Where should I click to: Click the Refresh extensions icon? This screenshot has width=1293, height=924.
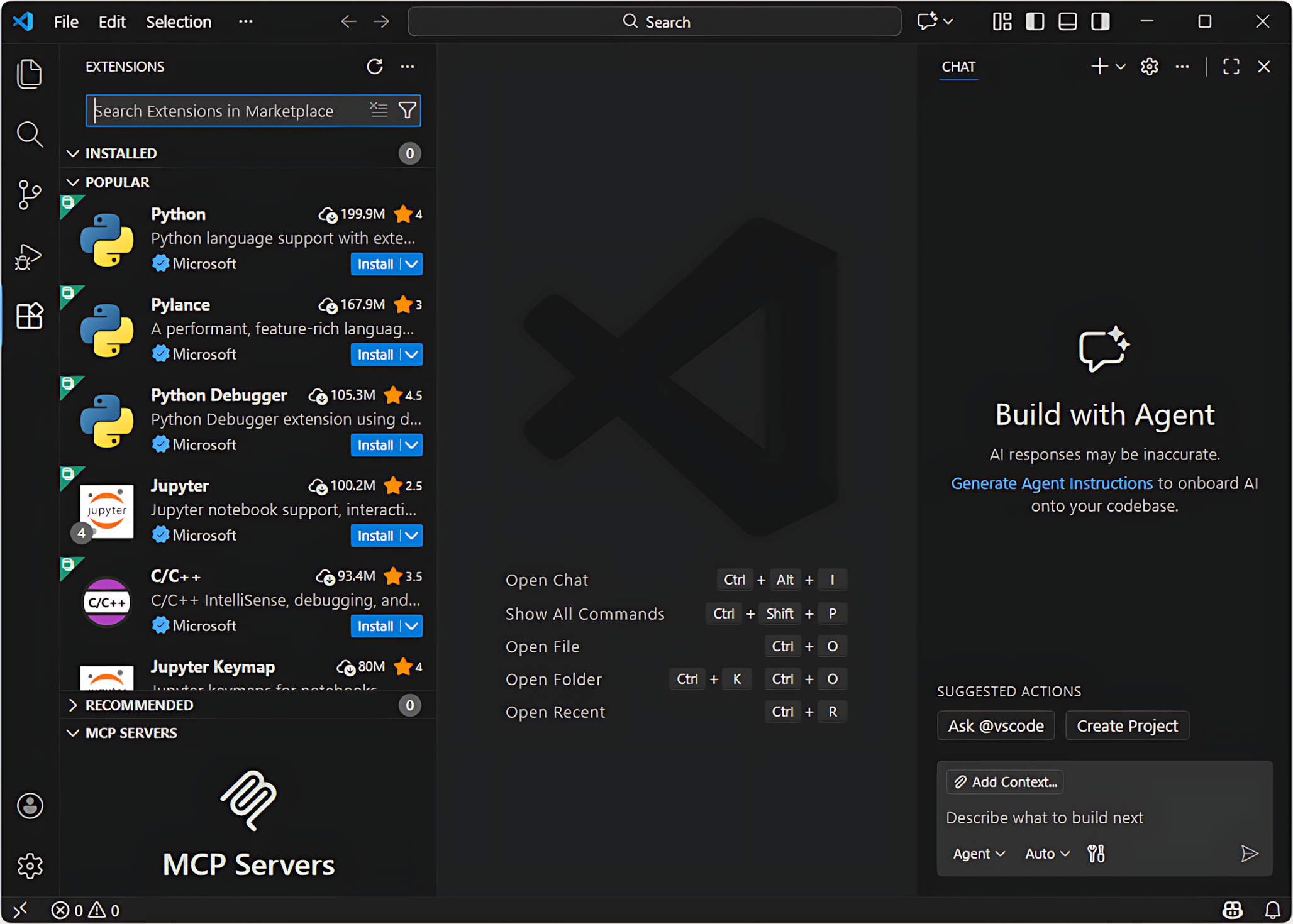[375, 67]
